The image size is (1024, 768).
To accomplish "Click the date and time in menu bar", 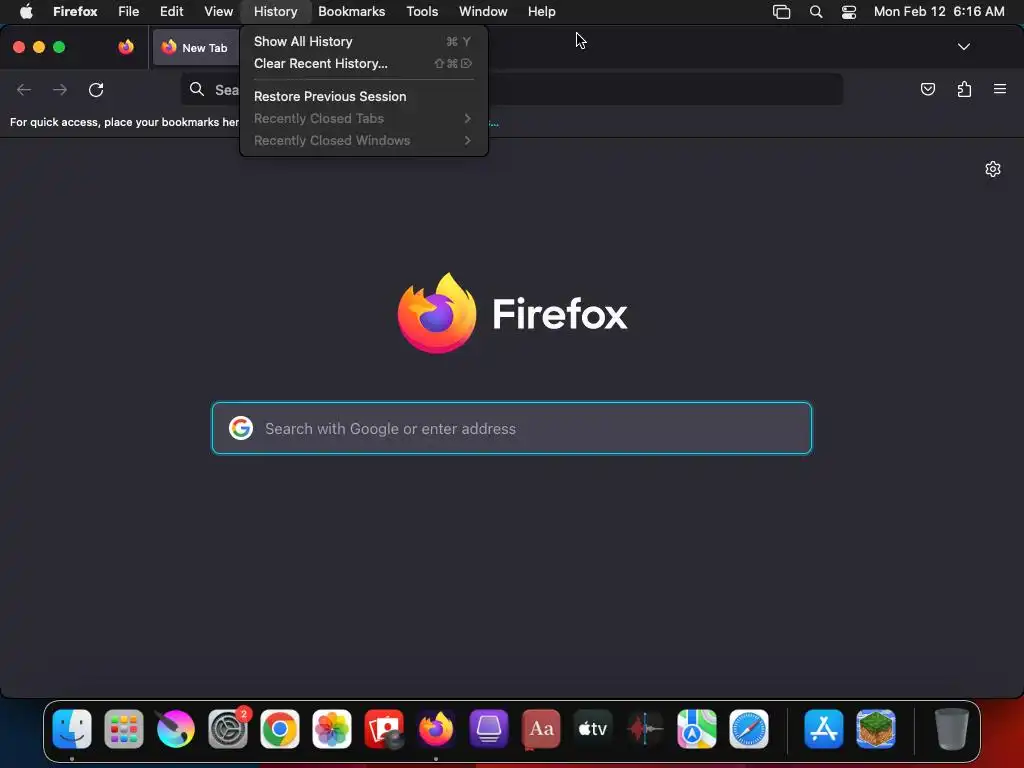I will (938, 11).
